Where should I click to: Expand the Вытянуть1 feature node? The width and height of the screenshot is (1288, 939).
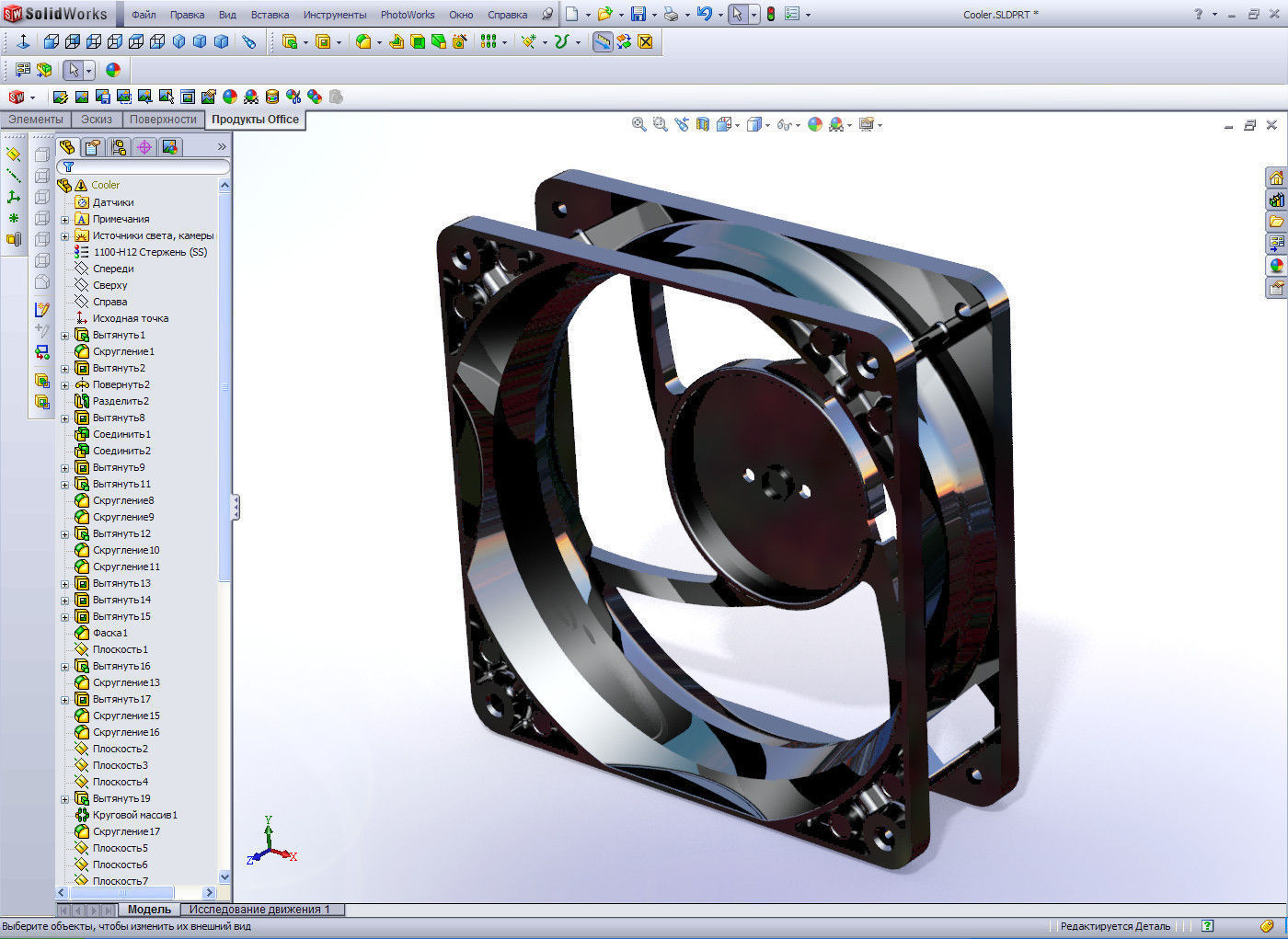(x=65, y=336)
